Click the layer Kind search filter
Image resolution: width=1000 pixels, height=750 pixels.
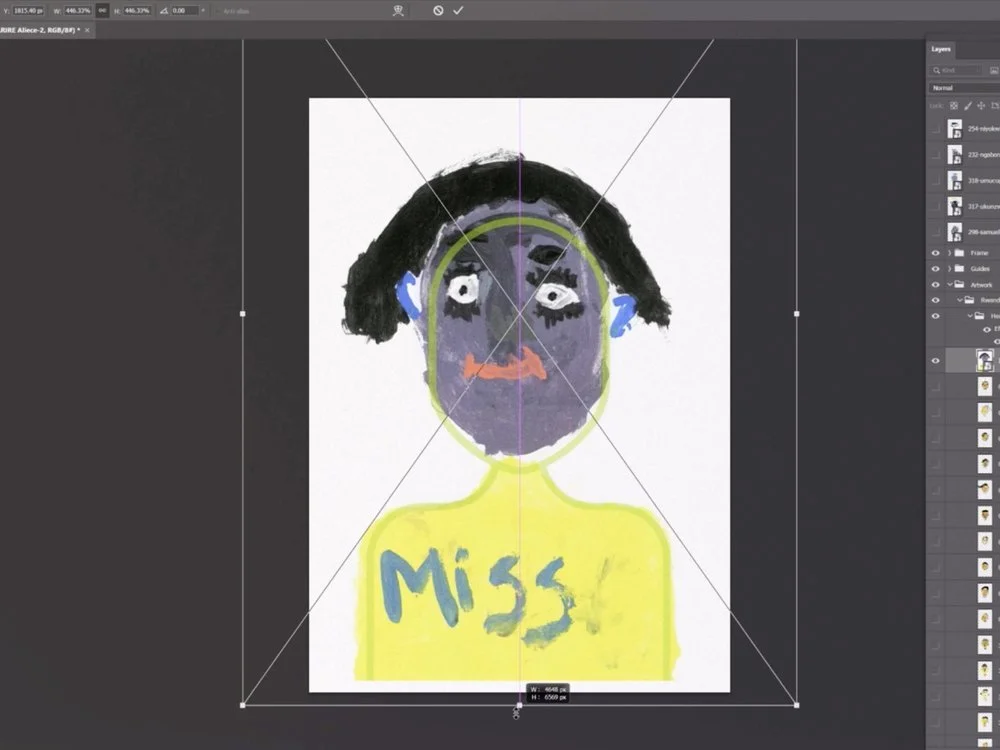coord(957,70)
